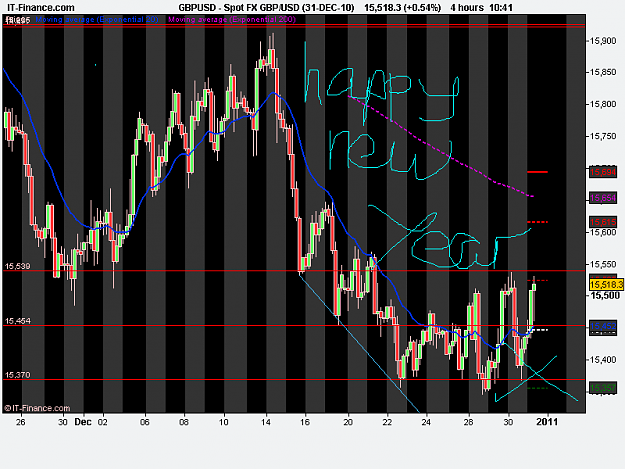Click the 16 date label on time axis
Viewport: 625px width, 469px height.
click(305, 422)
